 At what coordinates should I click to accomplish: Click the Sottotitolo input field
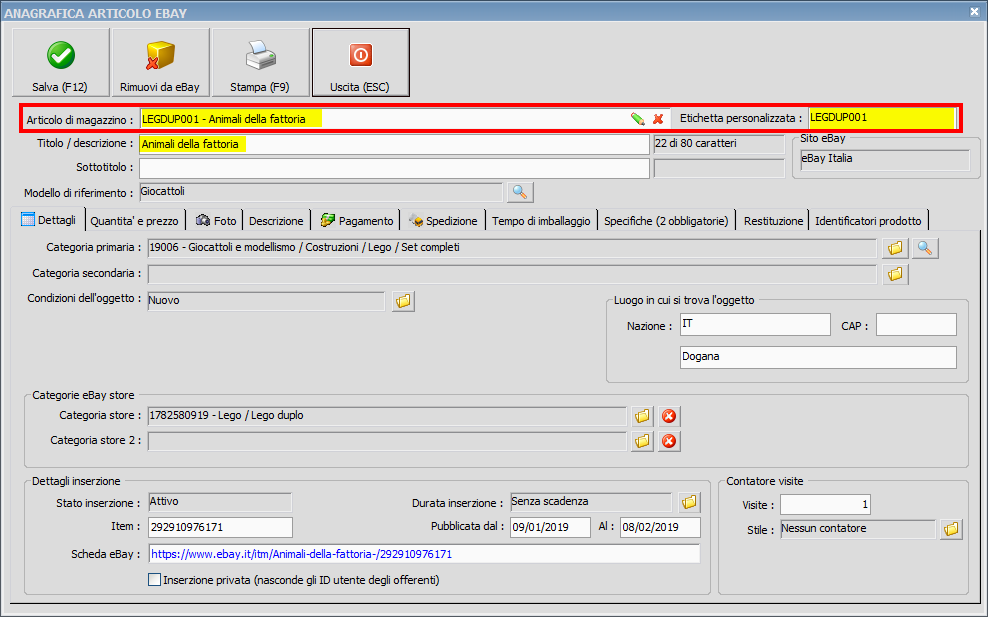(x=394, y=168)
